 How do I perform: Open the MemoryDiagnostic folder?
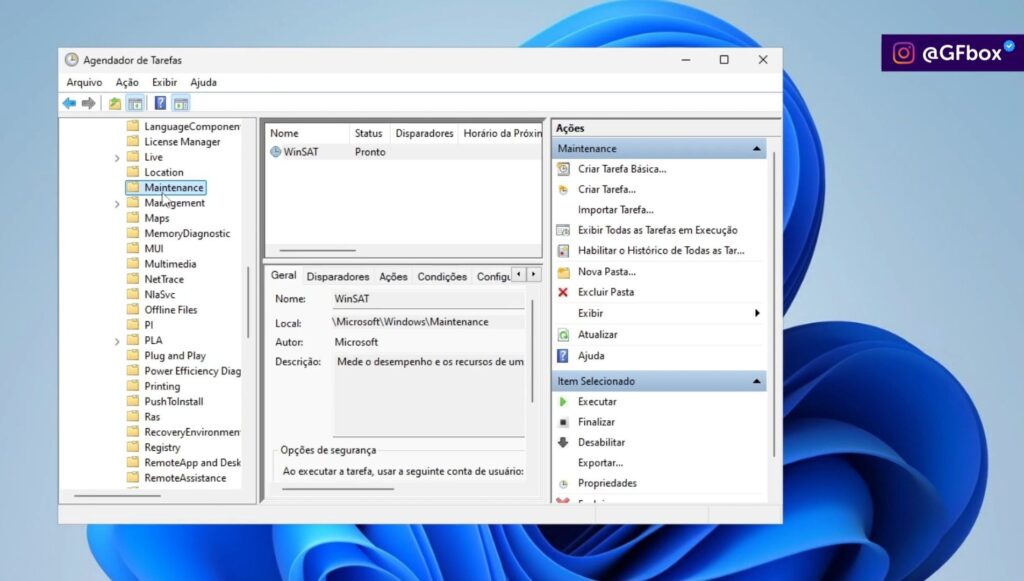tap(187, 233)
